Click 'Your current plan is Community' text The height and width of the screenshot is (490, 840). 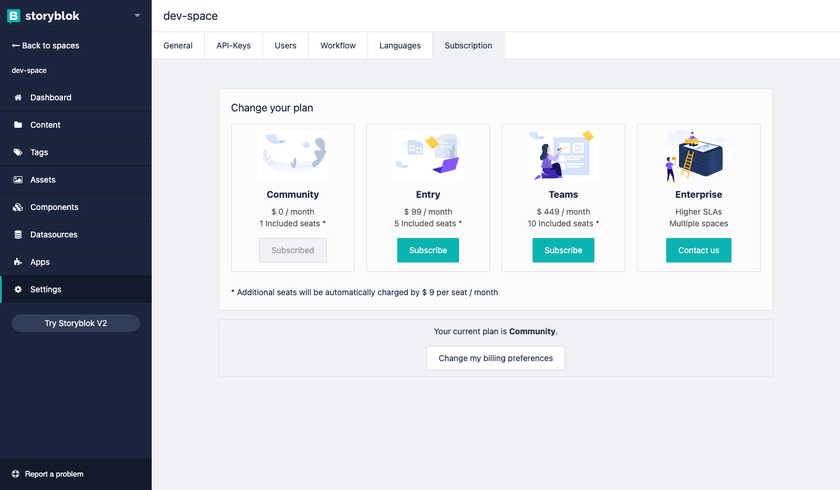click(x=496, y=331)
